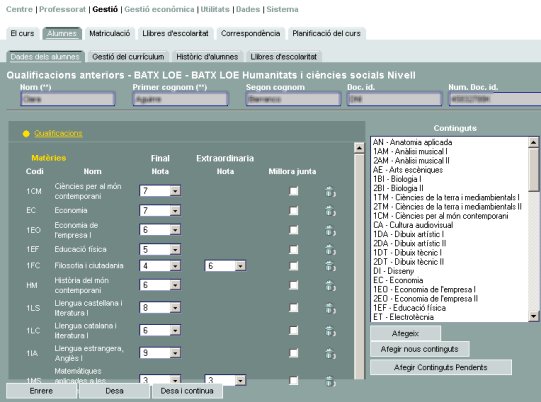Delete the Educació física grade row
Viewport: 541px width, 402px height.
pyautogui.click(x=330, y=250)
